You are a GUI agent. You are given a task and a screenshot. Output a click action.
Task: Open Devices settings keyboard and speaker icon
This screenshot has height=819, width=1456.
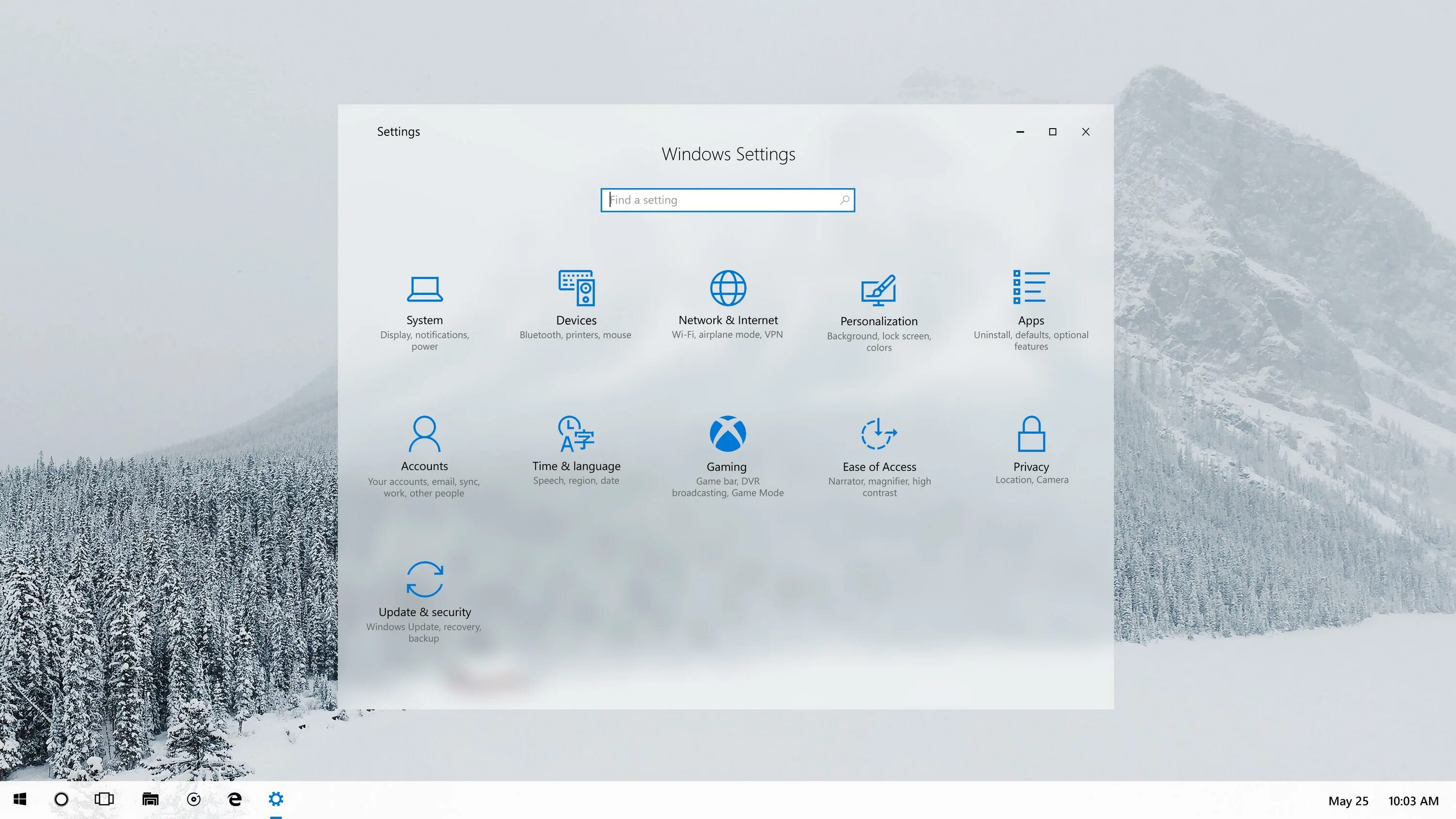(576, 288)
